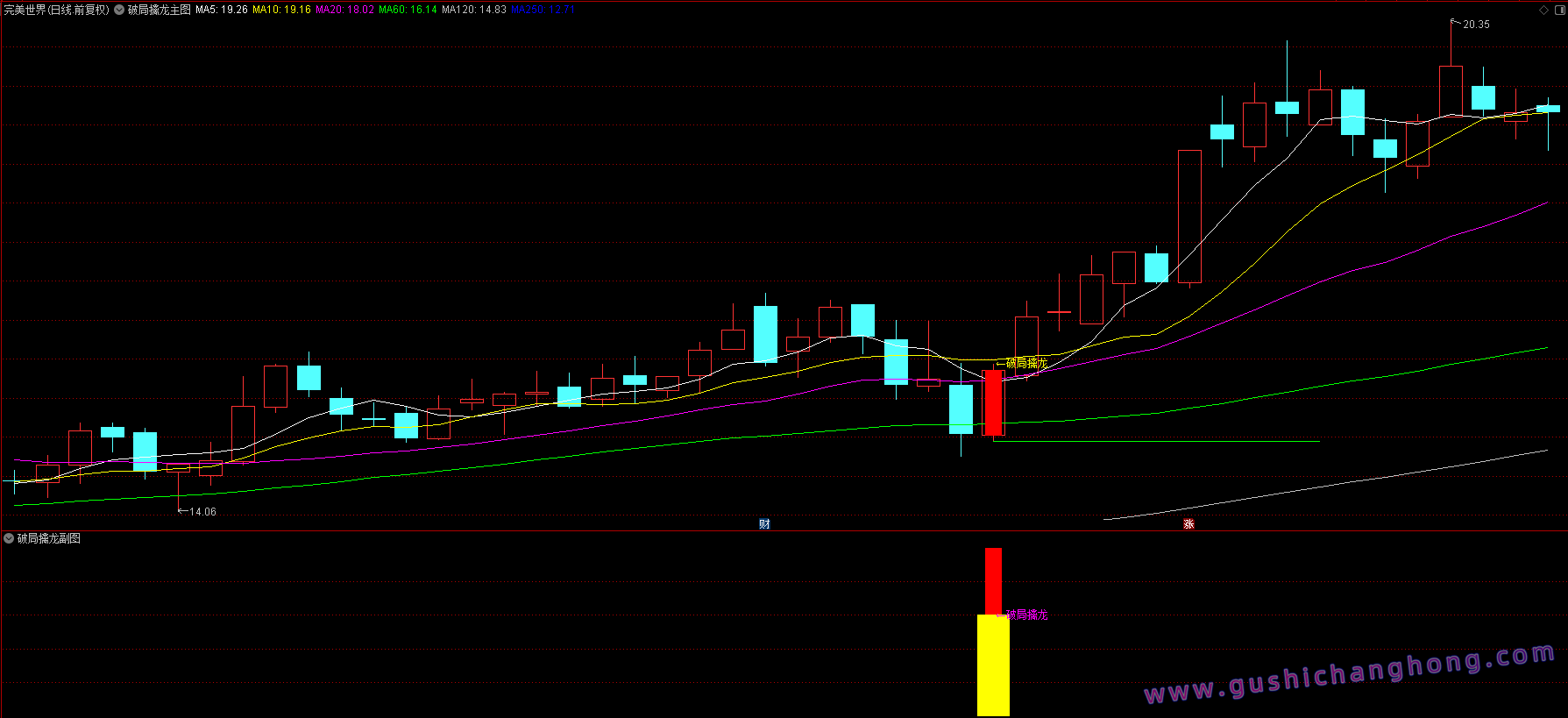The height and width of the screenshot is (718, 1568).
Task: Click the red 涨 marker icon
Action: pyautogui.click(x=1188, y=524)
